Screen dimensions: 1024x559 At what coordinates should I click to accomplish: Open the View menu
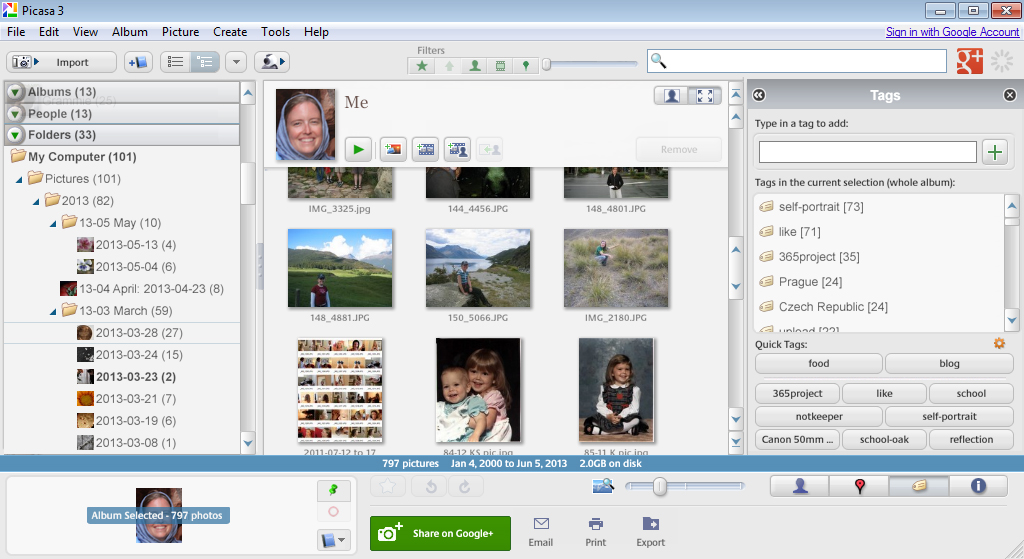click(85, 31)
